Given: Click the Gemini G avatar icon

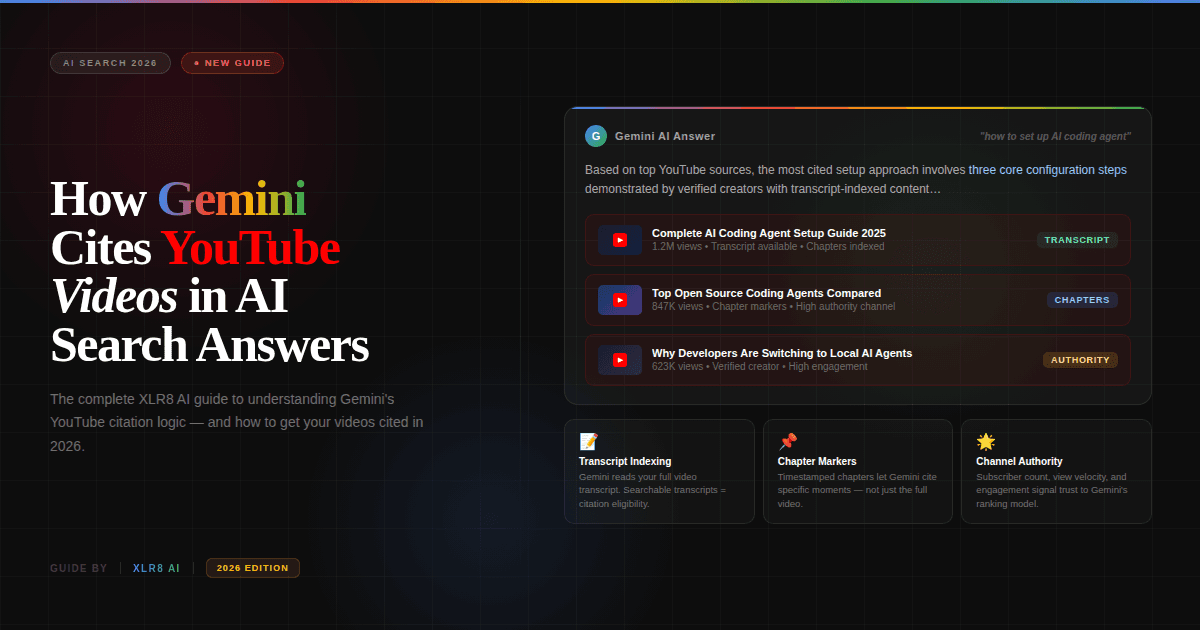Looking at the screenshot, I should [x=596, y=136].
